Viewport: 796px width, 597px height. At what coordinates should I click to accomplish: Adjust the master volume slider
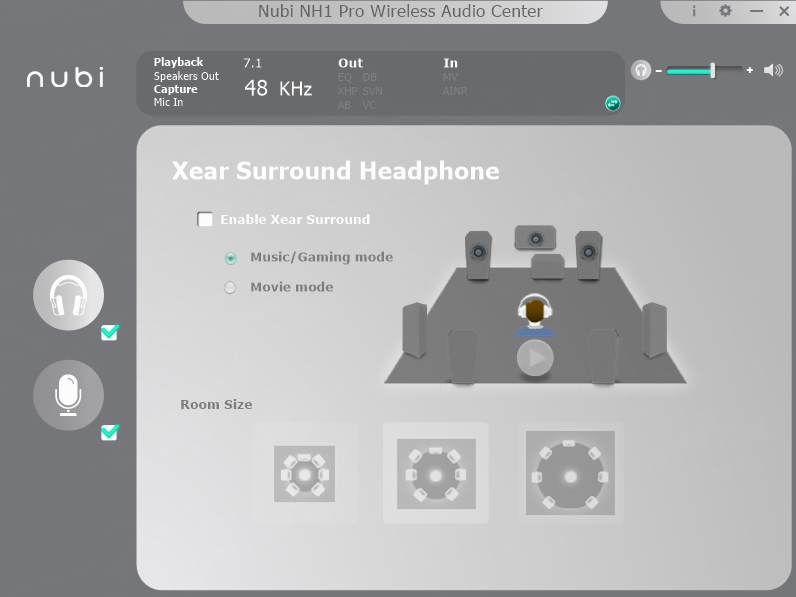pos(705,71)
